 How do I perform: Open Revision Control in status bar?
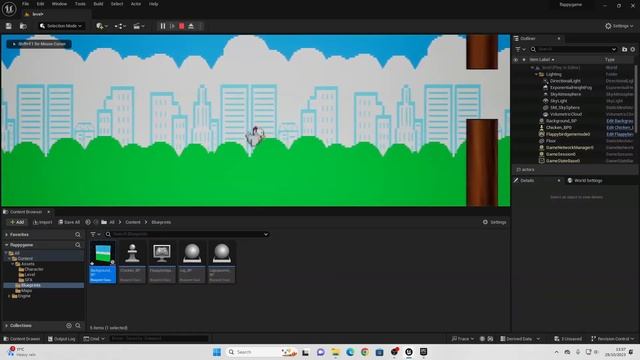coord(613,339)
